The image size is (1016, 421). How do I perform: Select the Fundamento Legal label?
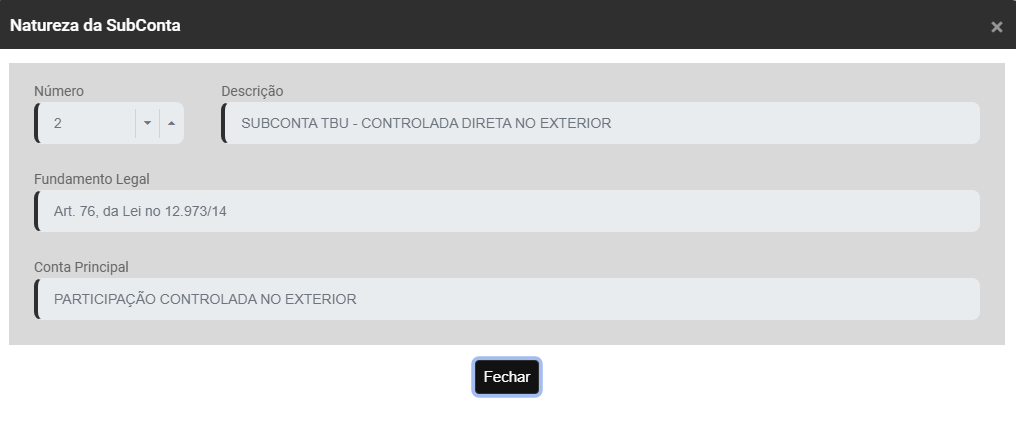91,179
